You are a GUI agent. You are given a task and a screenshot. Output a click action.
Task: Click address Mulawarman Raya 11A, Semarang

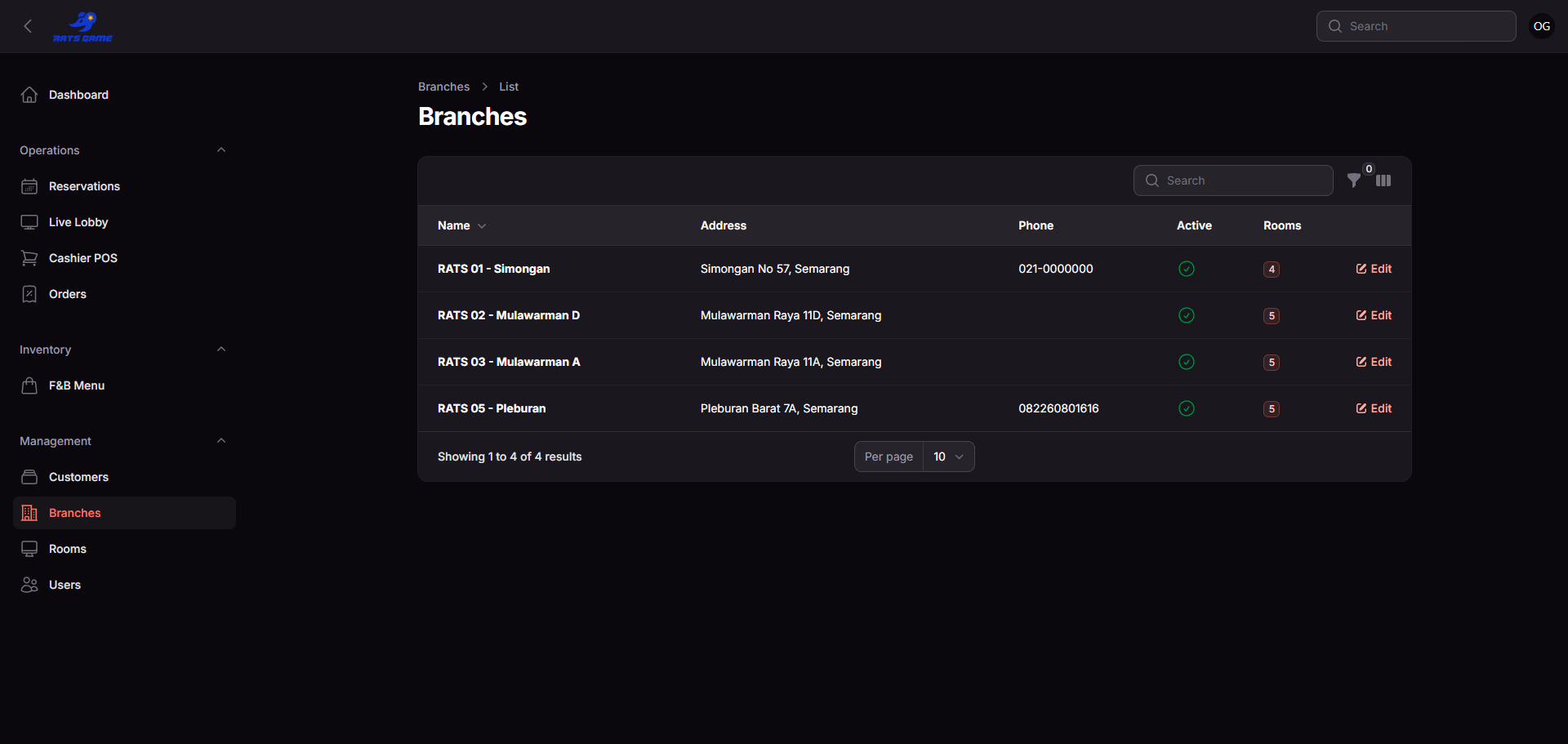pyautogui.click(x=791, y=362)
